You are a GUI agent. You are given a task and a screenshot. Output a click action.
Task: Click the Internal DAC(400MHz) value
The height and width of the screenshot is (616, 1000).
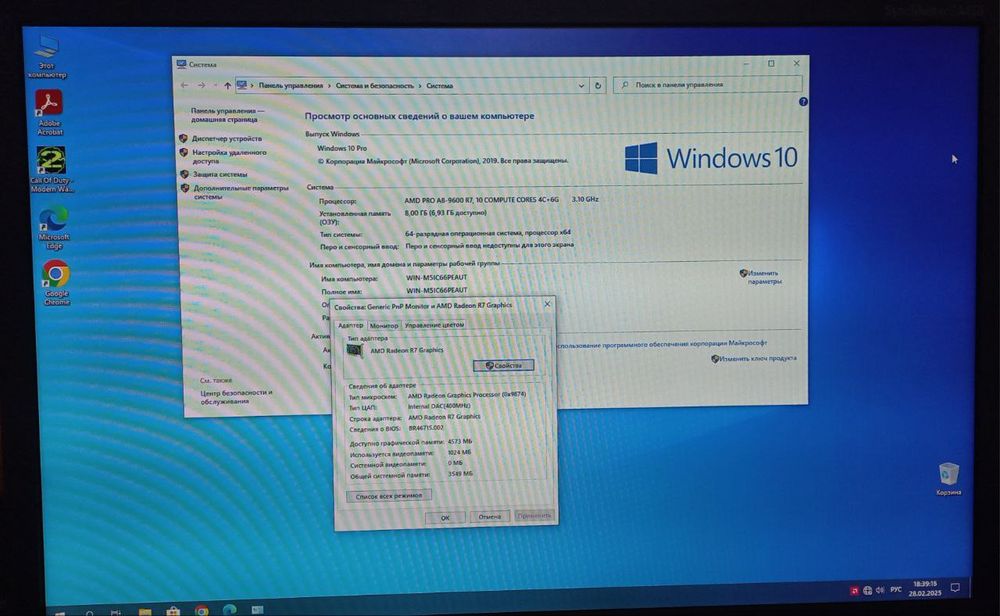click(x=439, y=406)
